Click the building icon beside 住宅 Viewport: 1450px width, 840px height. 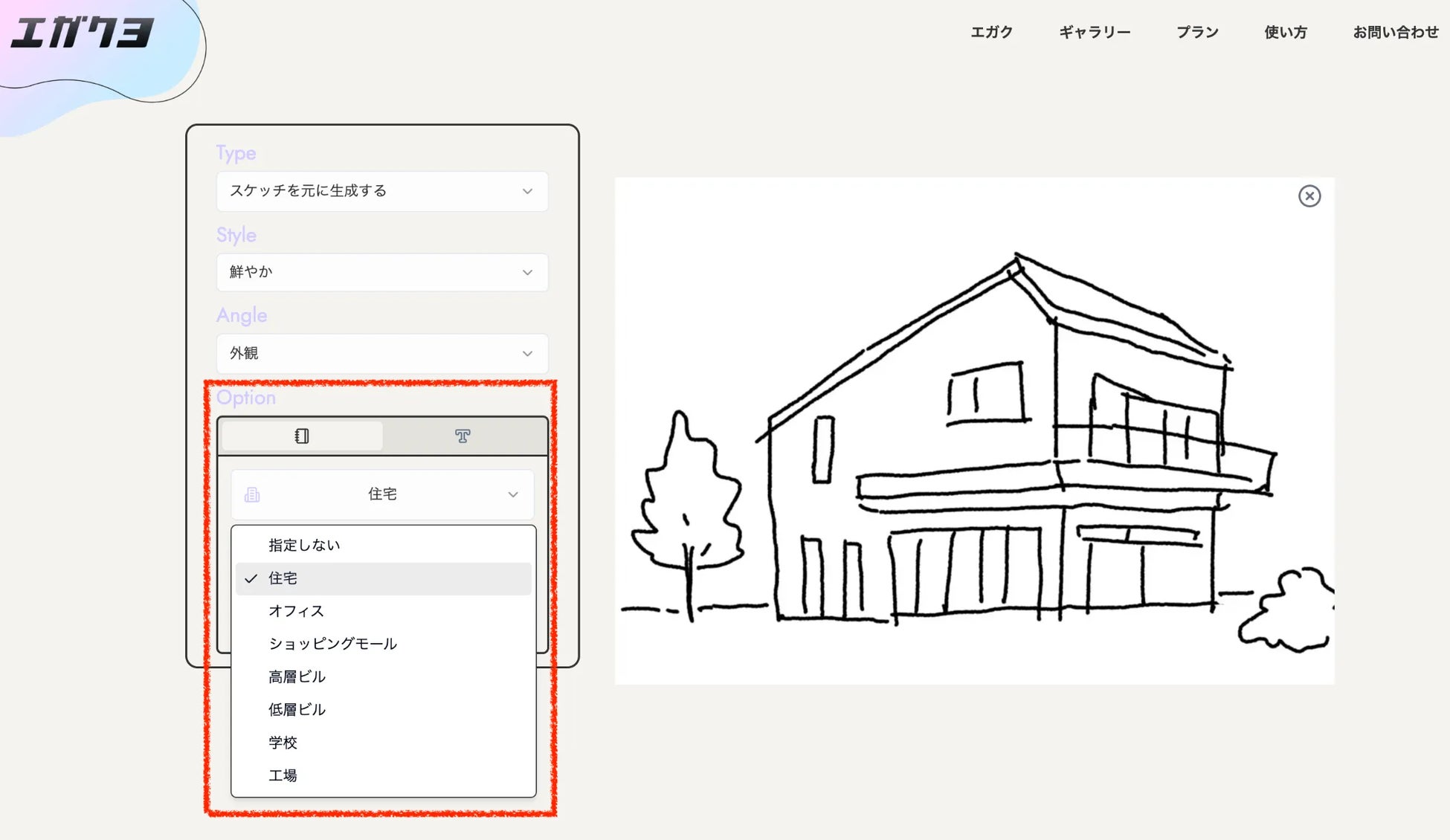(x=252, y=495)
